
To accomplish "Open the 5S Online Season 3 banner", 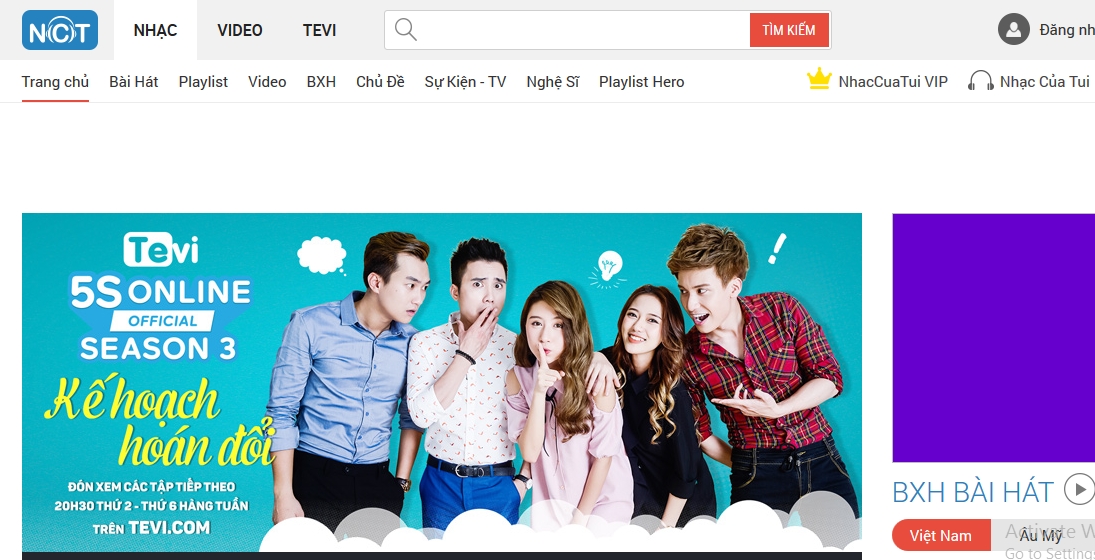I will (x=441, y=382).
